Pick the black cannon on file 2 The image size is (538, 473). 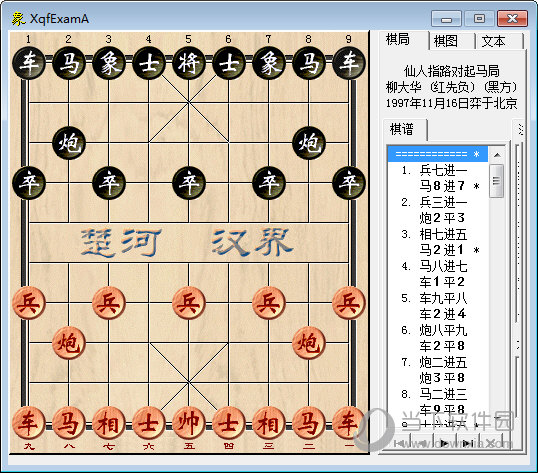(69, 143)
